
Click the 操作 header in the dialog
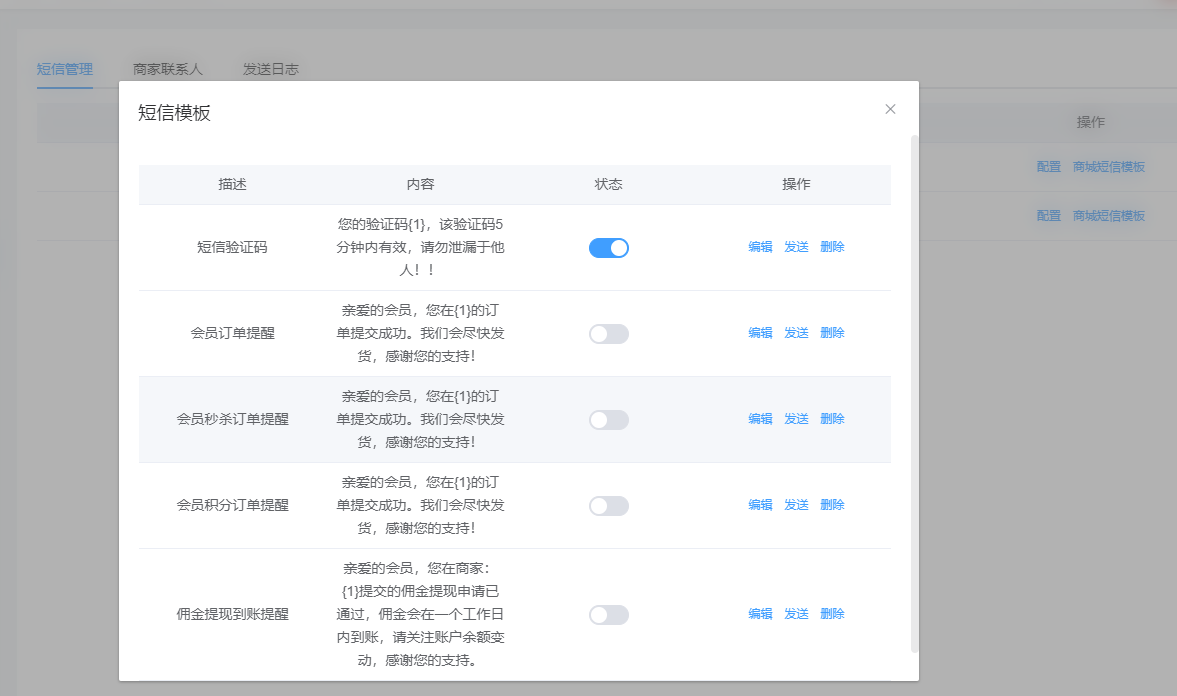(x=796, y=184)
